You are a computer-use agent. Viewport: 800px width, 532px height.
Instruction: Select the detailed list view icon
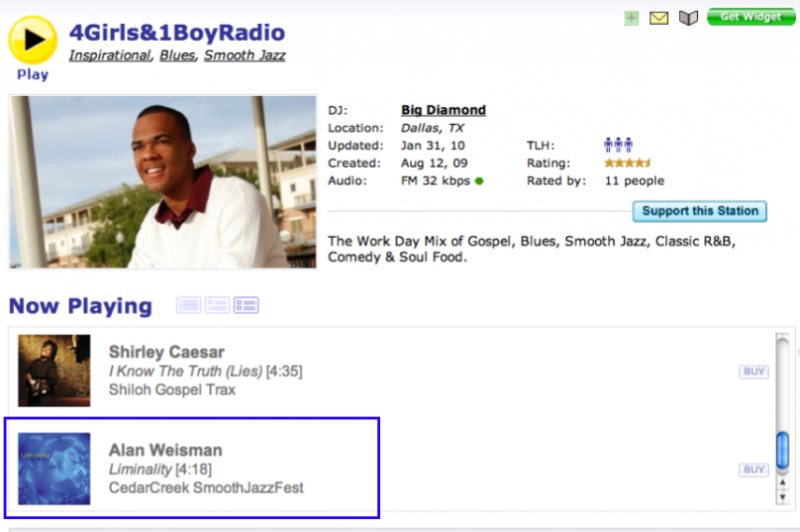tap(246, 305)
